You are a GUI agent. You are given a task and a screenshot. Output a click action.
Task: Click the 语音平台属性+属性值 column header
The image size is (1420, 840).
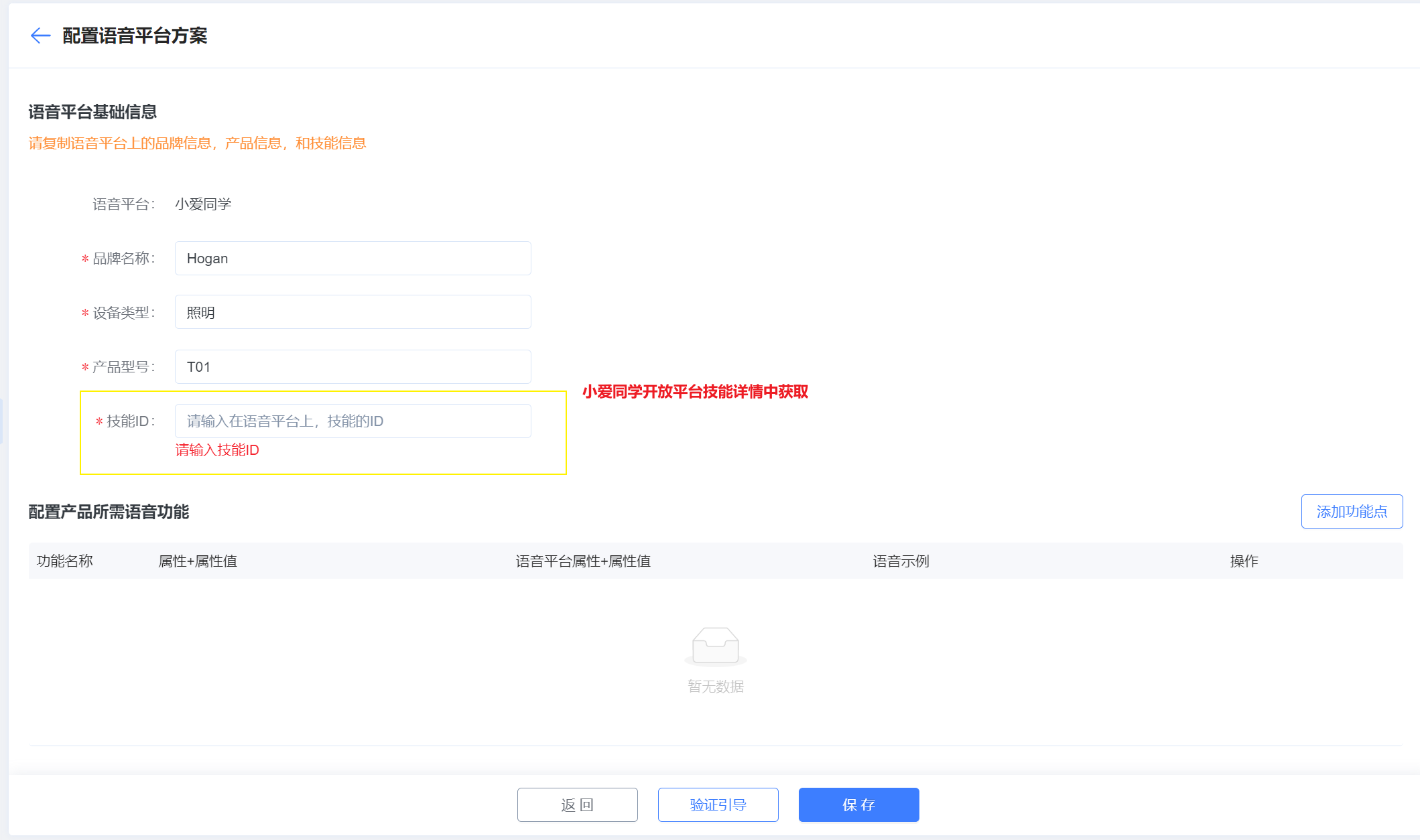click(583, 561)
